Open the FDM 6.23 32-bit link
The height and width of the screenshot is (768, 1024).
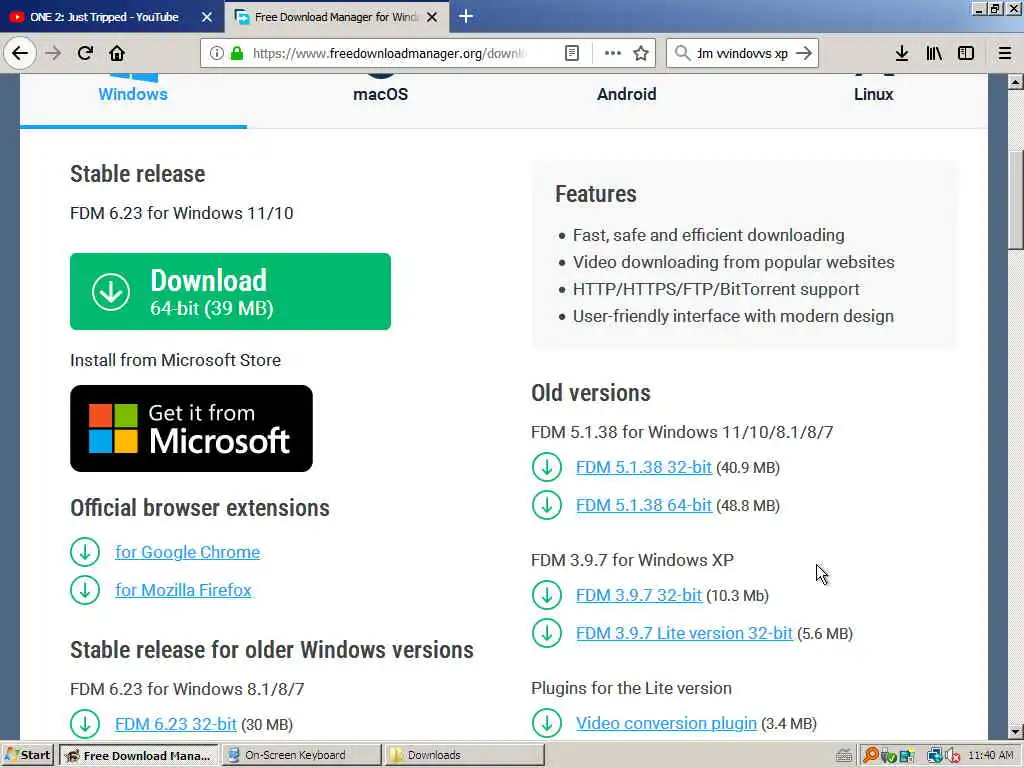tap(176, 724)
